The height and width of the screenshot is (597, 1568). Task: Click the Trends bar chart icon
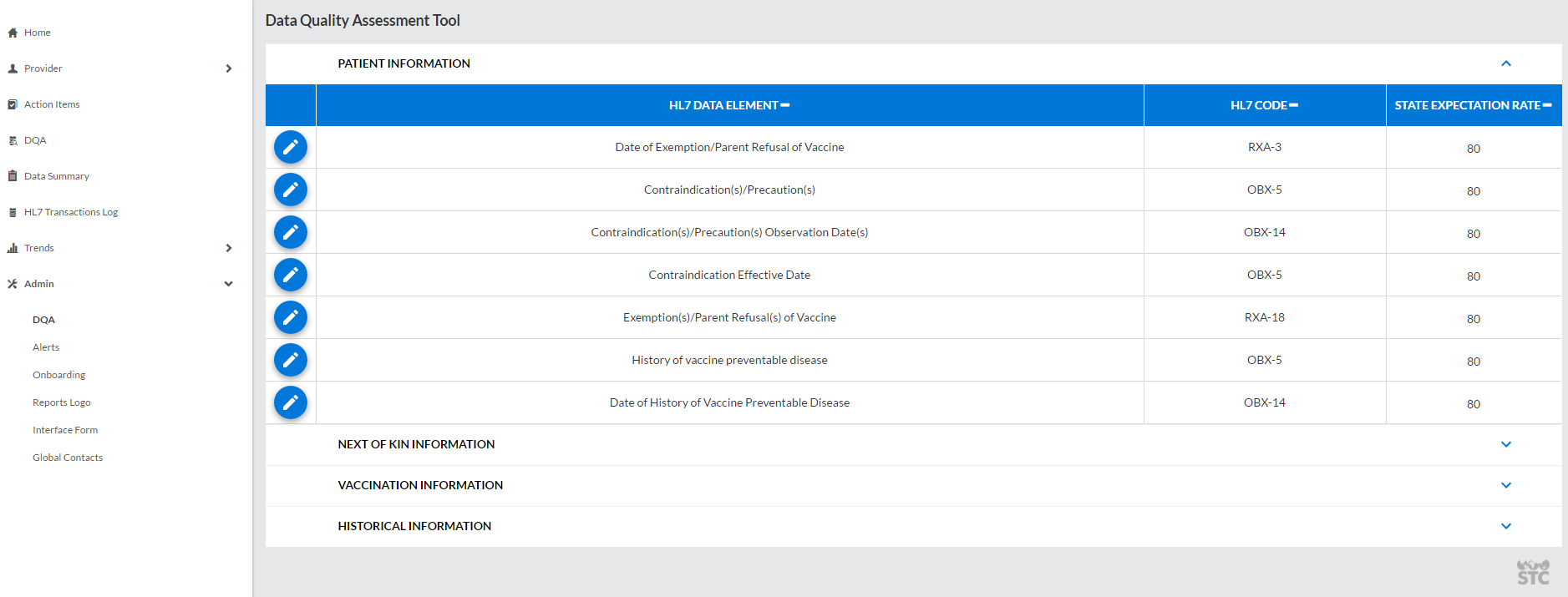[x=13, y=248]
